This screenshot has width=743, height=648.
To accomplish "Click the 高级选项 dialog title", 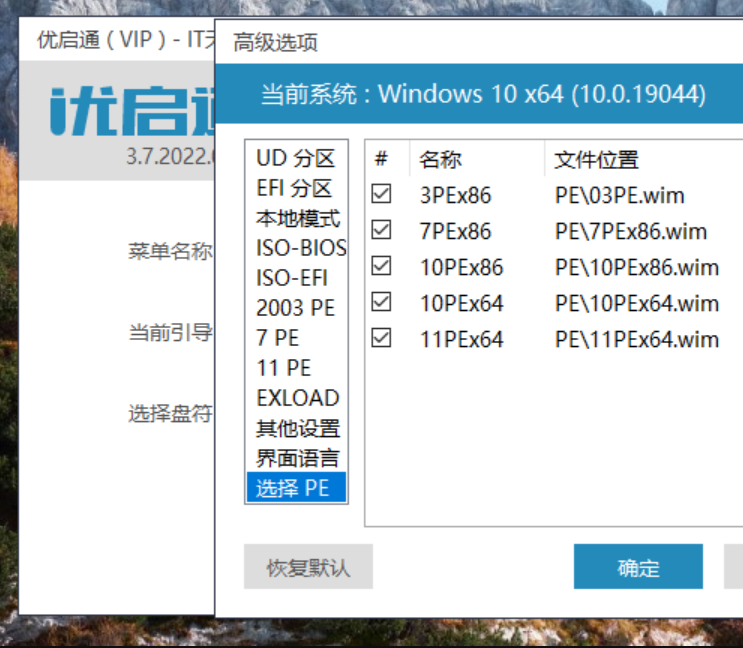I will [x=275, y=43].
